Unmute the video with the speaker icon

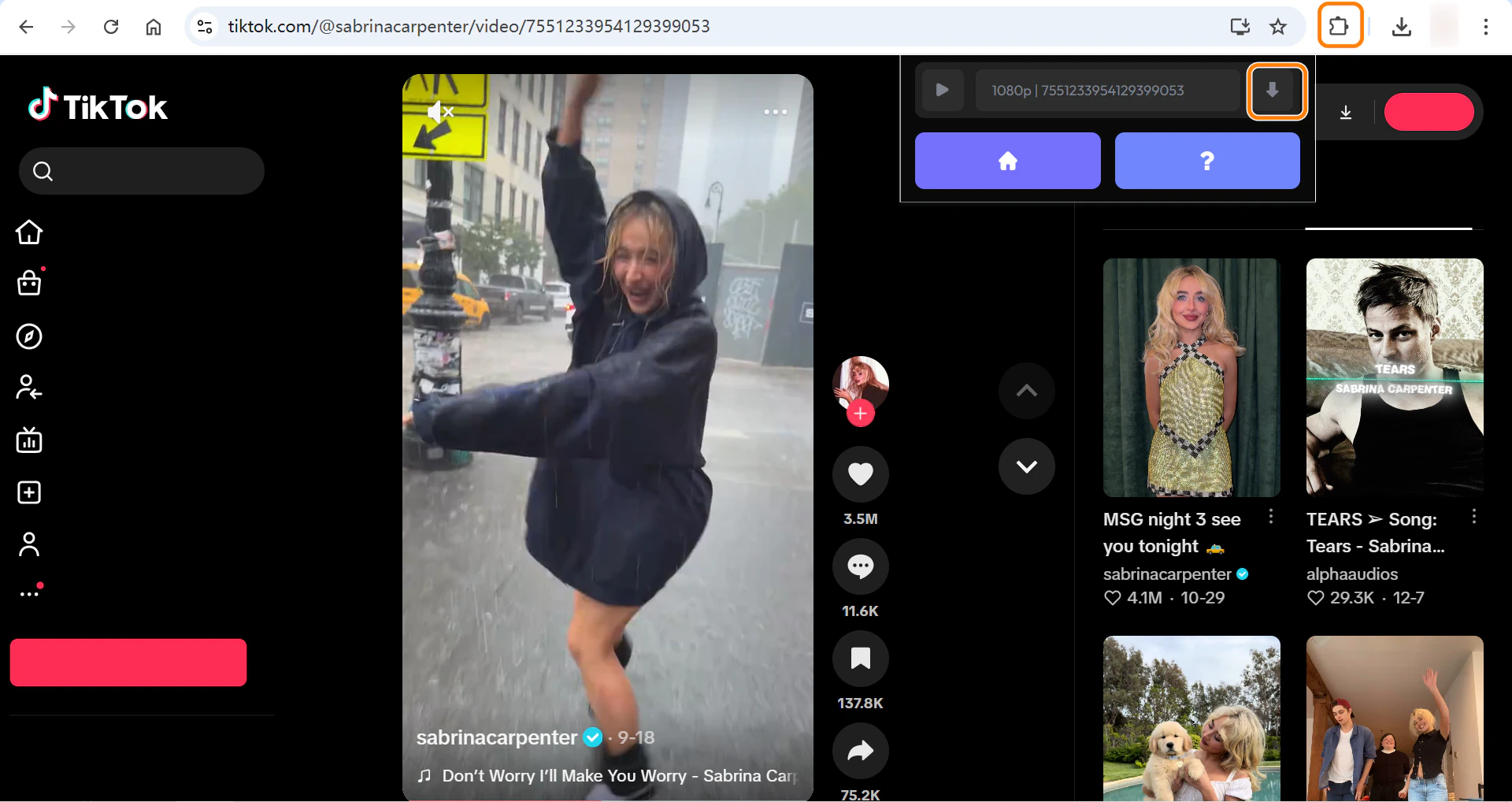(439, 112)
